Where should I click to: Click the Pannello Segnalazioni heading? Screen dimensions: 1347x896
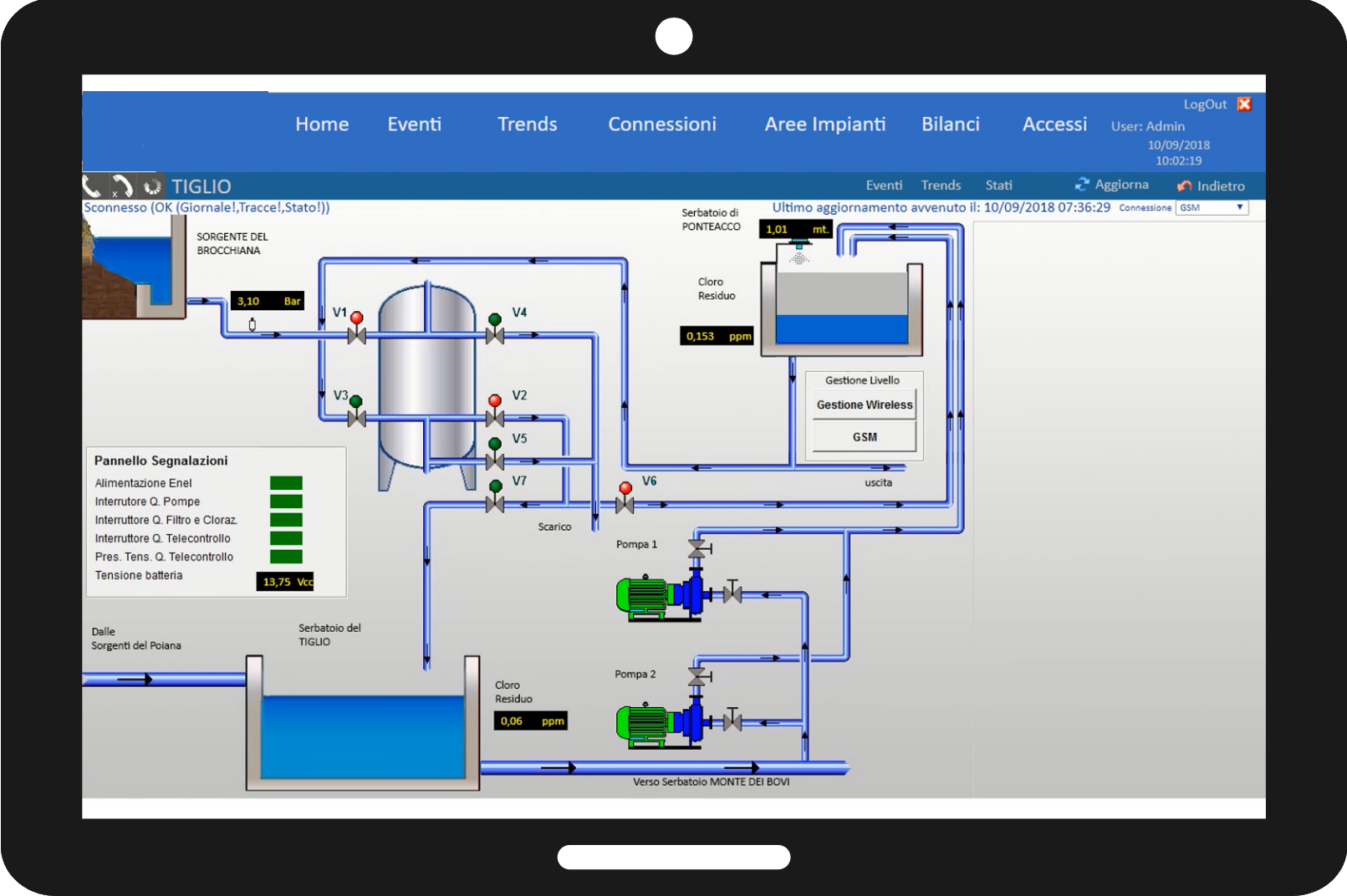point(161,461)
